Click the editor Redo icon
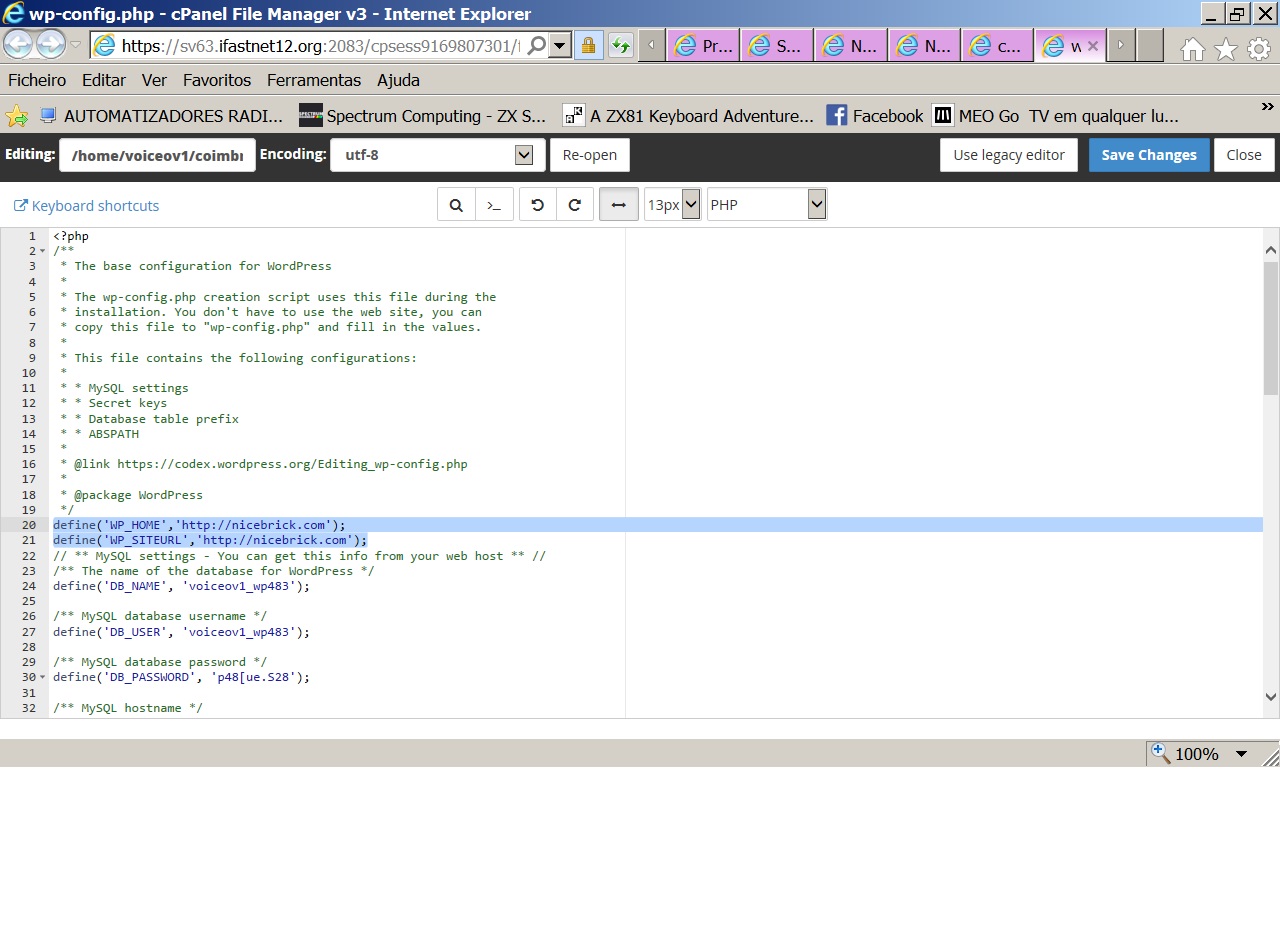The image size is (1280, 947). 575,205
